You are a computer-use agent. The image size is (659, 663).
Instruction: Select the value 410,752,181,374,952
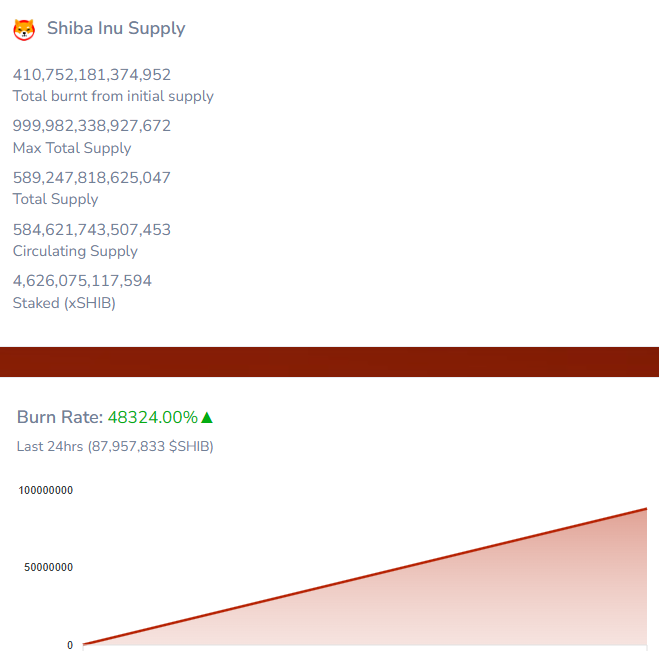pyautogui.click(x=92, y=75)
